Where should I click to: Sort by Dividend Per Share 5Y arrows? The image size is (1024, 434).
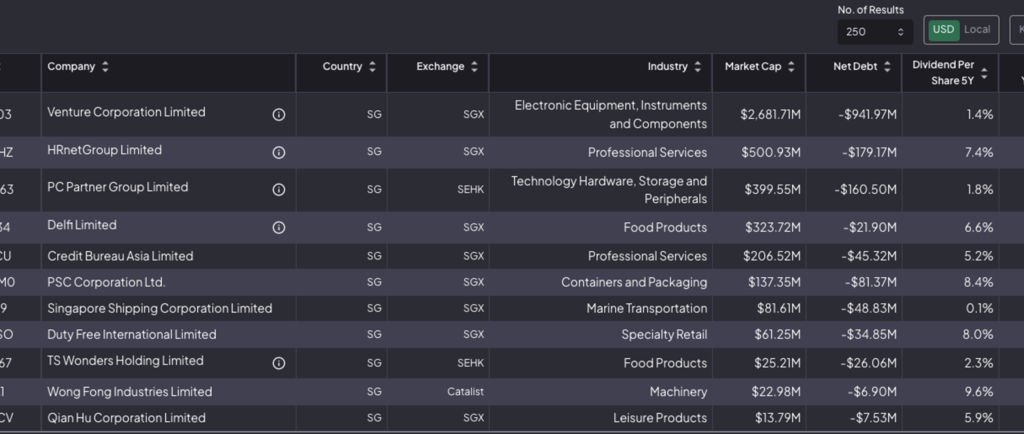click(x=984, y=73)
